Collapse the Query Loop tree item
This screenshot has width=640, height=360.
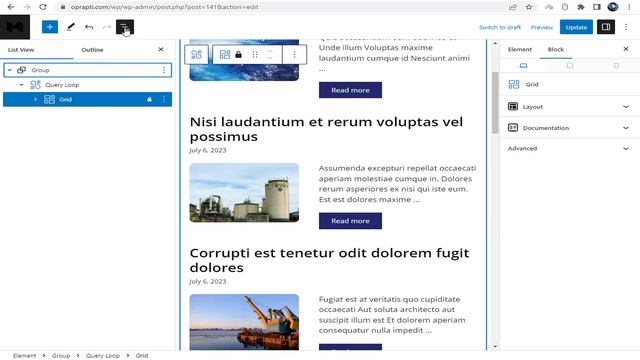pyautogui.click(x=22, y=85)
